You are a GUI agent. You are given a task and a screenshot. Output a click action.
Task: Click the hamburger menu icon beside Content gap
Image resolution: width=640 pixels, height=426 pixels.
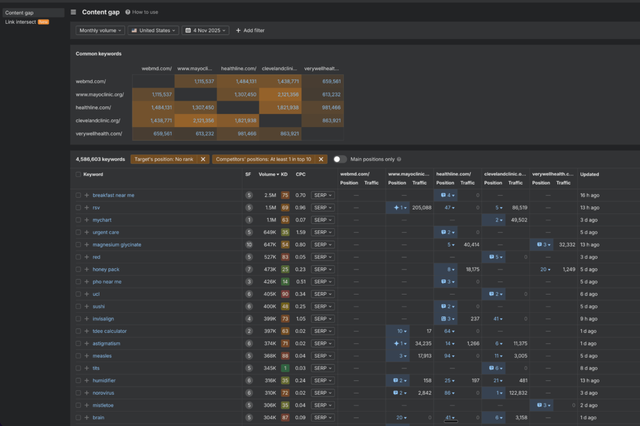[73, 12]
